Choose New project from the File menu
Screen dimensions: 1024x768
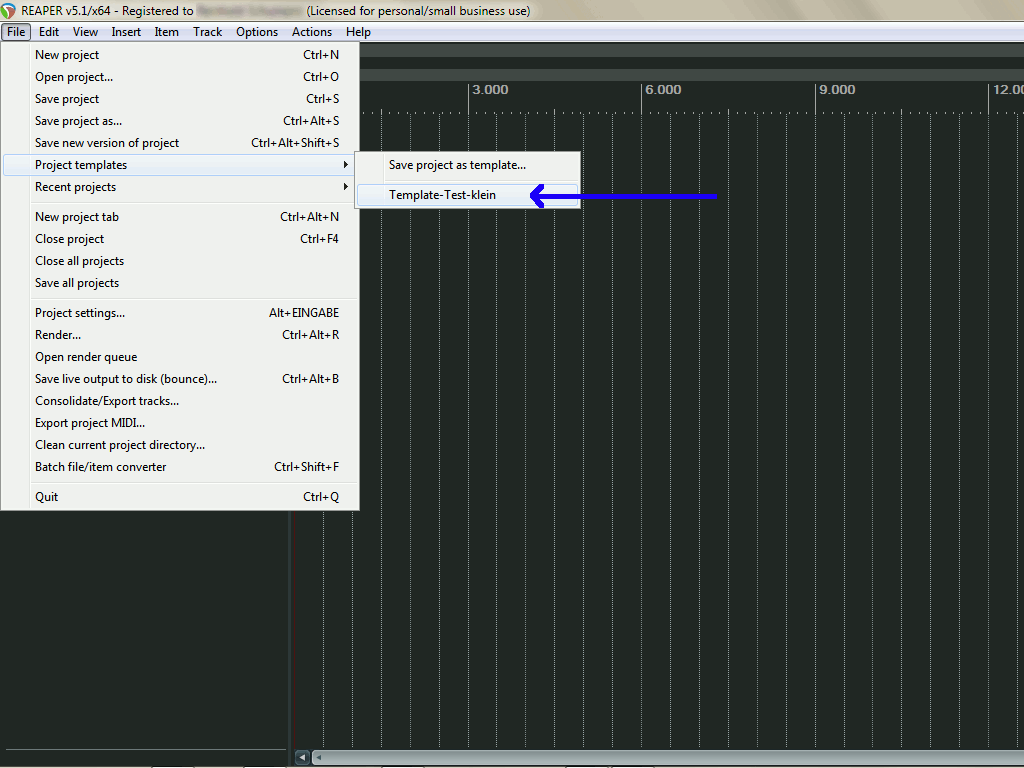coord(180,55)
